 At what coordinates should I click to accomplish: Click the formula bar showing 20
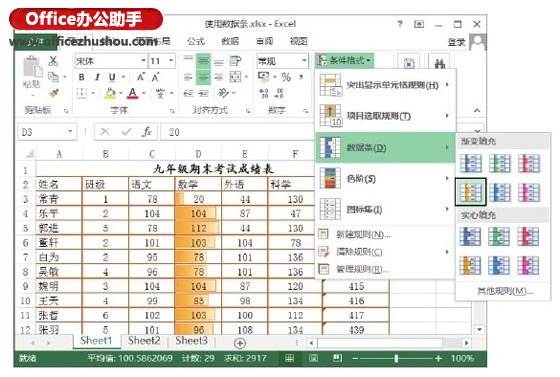237,132
